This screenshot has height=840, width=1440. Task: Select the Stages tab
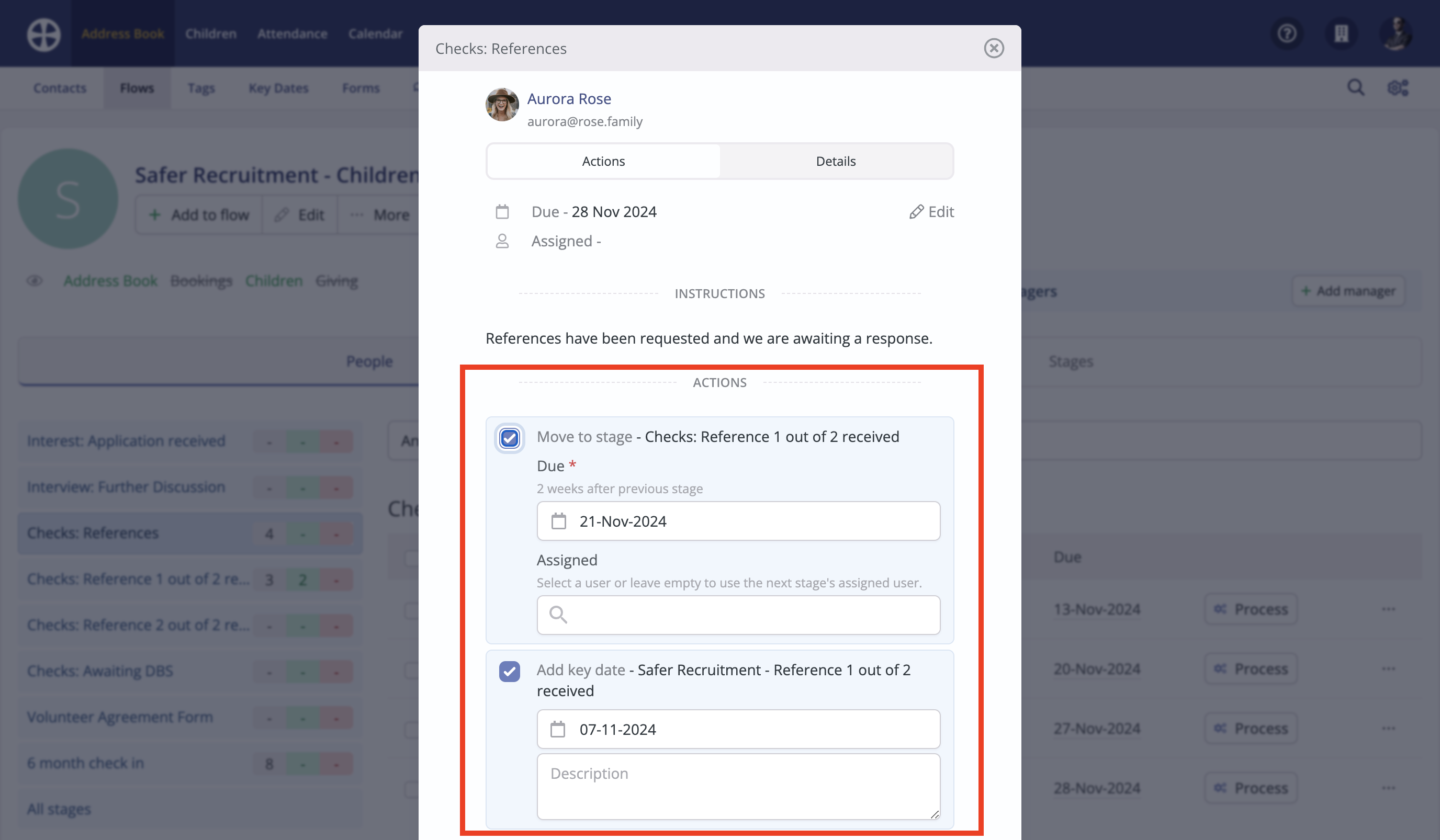click(x=1070, y=361)
